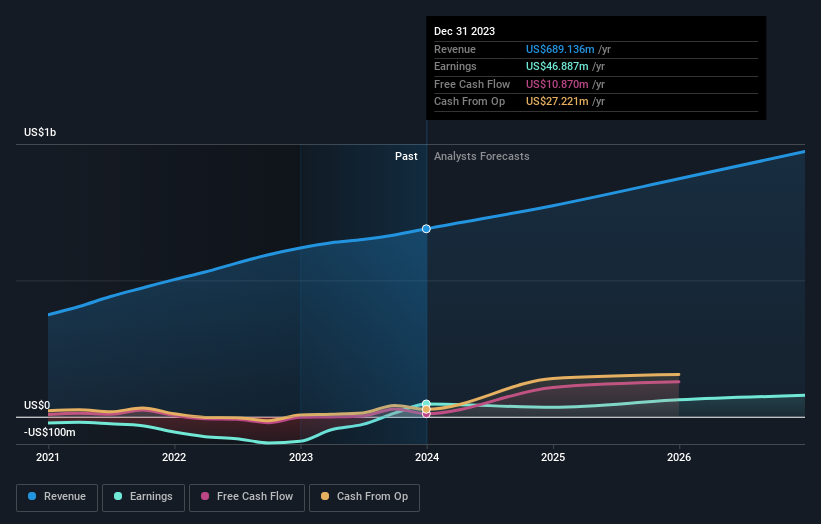Viewport: 821px width, 524px height.
Task: Click the Cash From Op label in tooltip
Action: click(x=470, y=102)
